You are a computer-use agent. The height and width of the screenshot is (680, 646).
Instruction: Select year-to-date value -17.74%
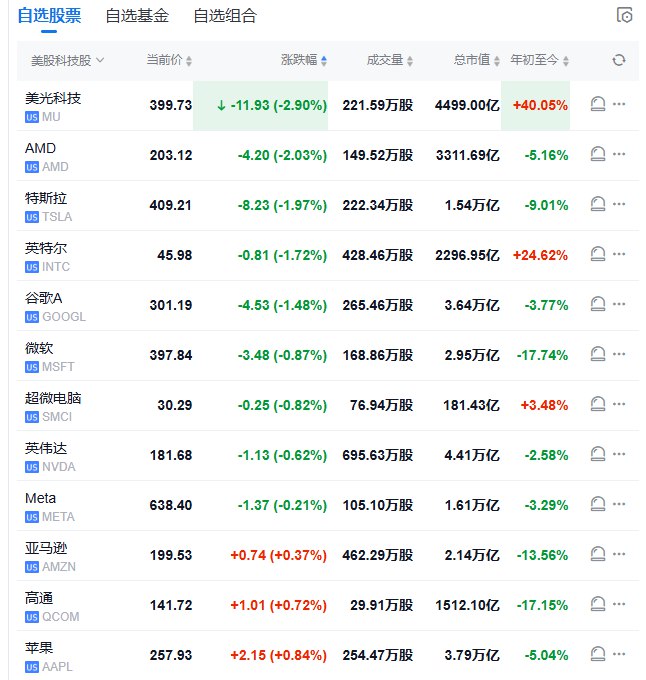click(542, 355)
